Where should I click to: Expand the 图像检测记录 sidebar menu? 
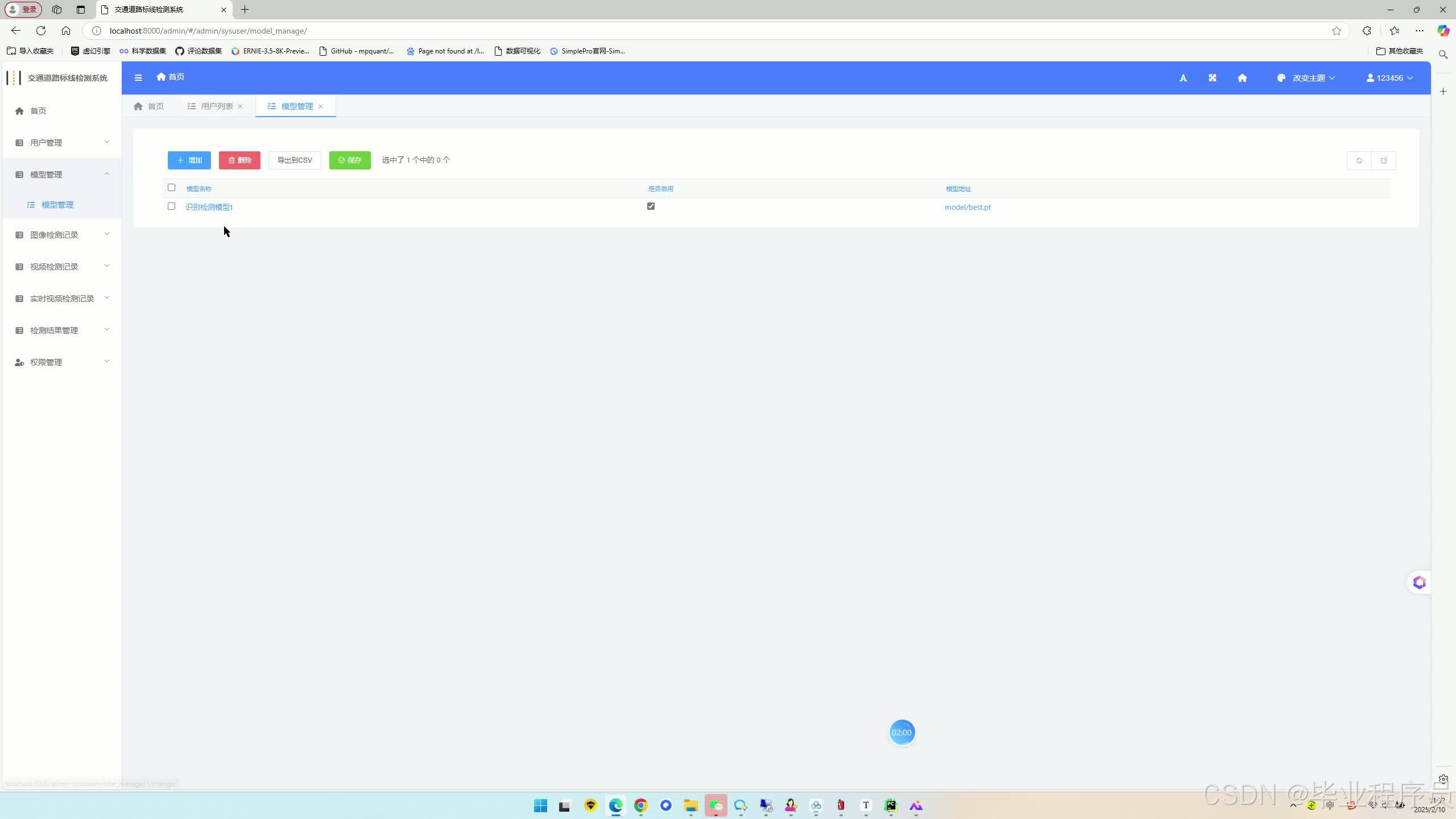point(61,235)
